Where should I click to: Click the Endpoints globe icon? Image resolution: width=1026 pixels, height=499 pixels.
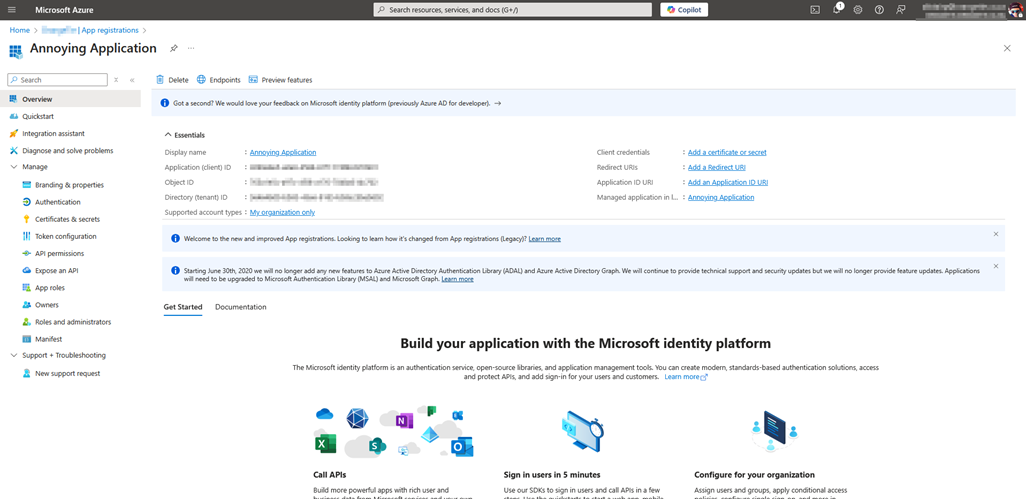pyautogui.click(x=201, y=80)
